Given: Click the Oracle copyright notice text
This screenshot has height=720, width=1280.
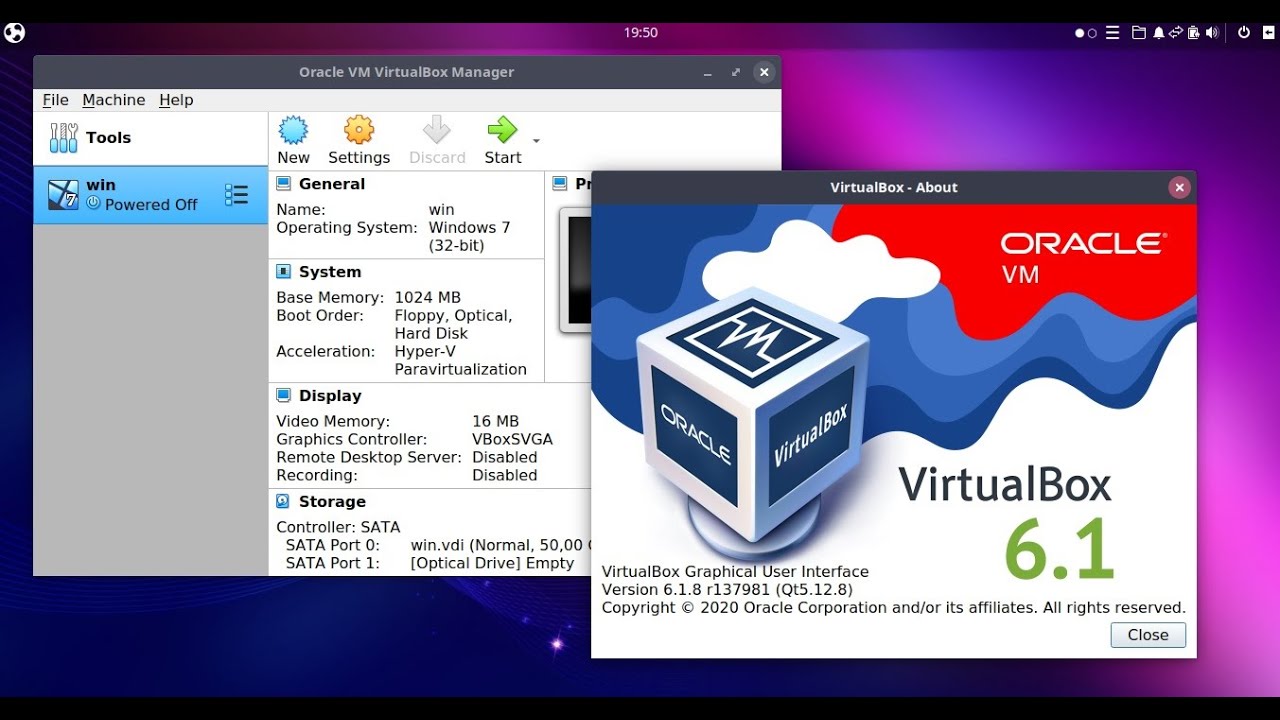Looking at the screenshot, I should click(893, 608).
